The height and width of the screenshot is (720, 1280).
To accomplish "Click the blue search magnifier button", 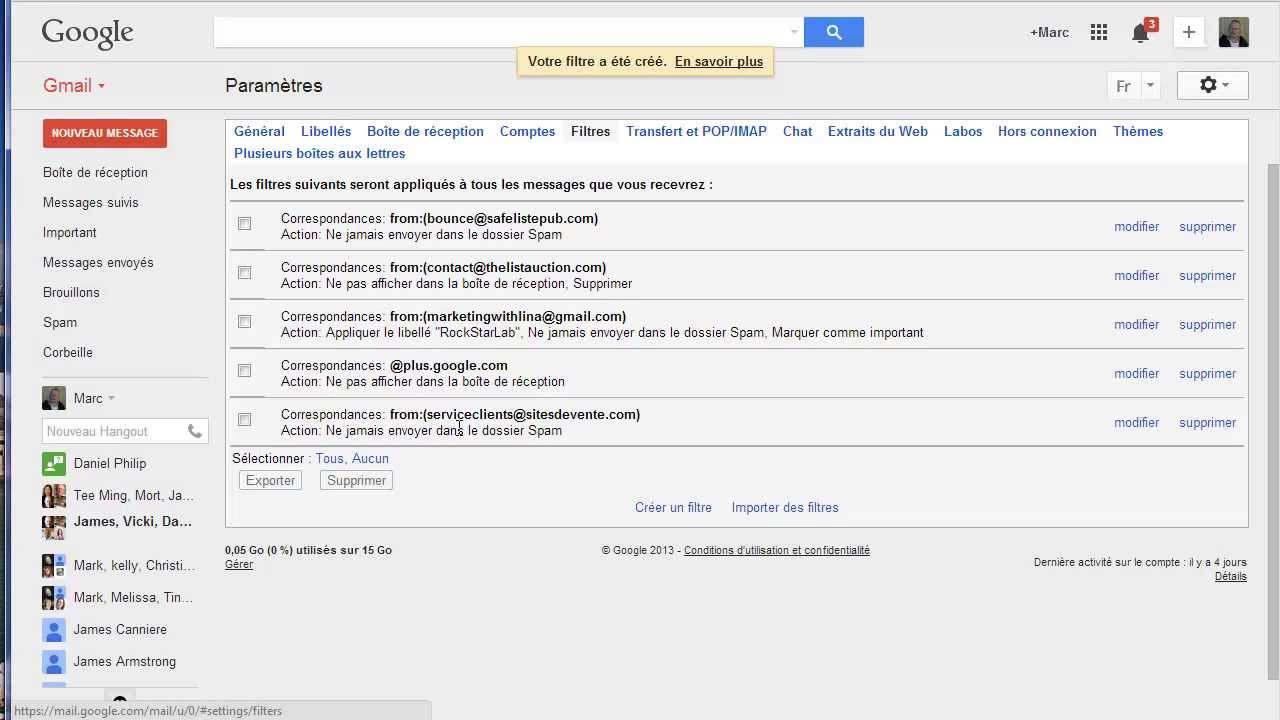I will point(833,32).
